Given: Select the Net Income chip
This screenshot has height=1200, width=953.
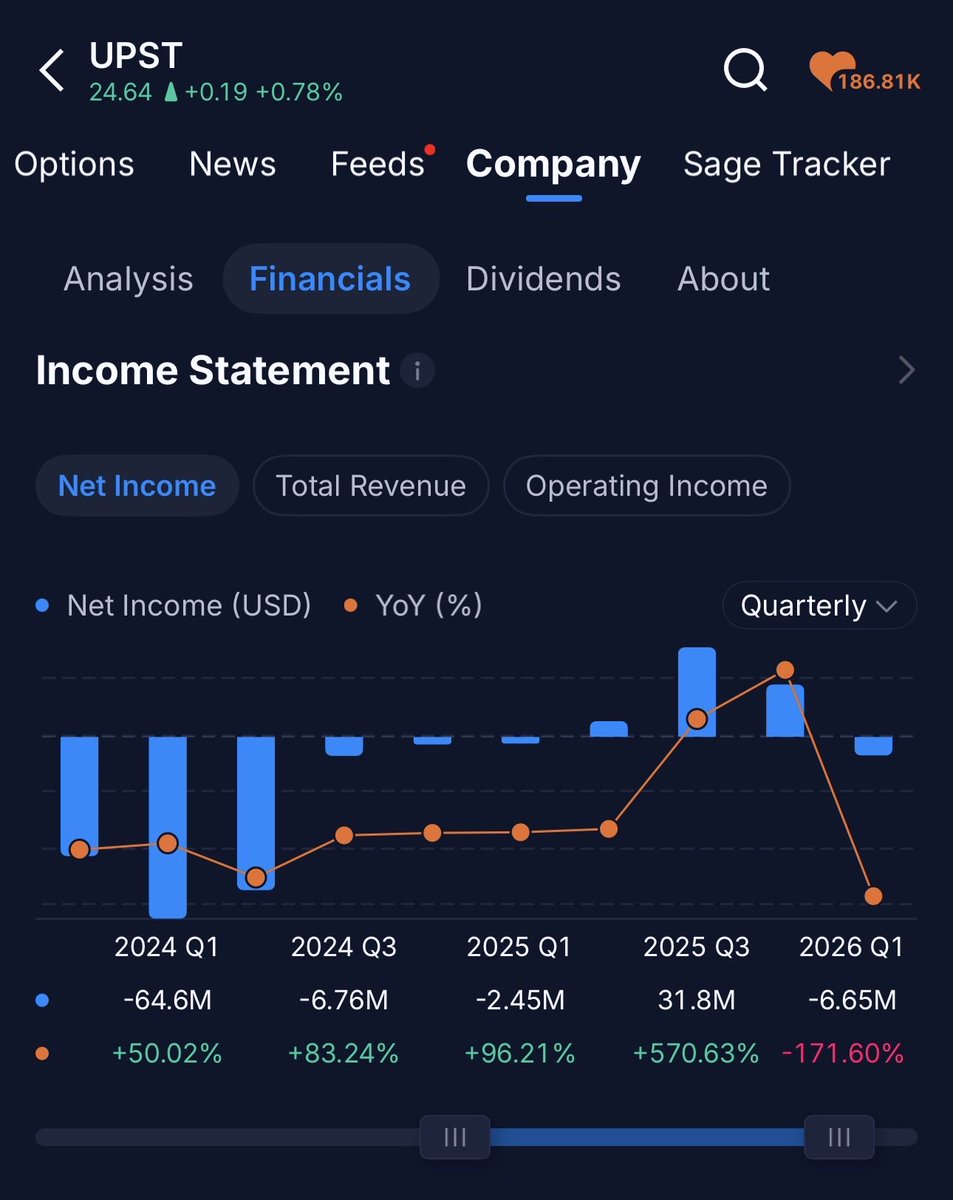Looking at the screenshot, I should point(137,486).
